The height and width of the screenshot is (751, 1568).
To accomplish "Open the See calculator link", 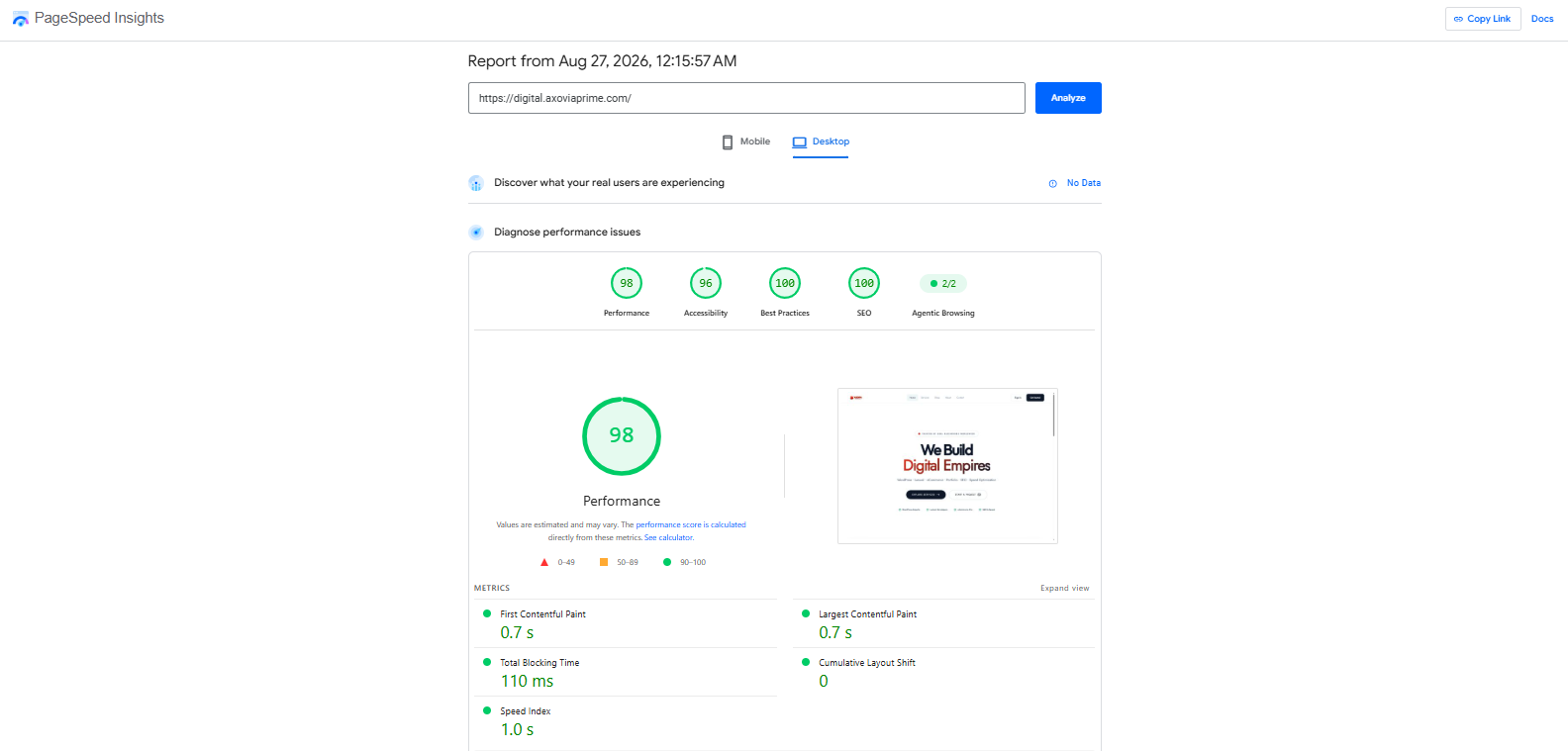I will (669, 538).
